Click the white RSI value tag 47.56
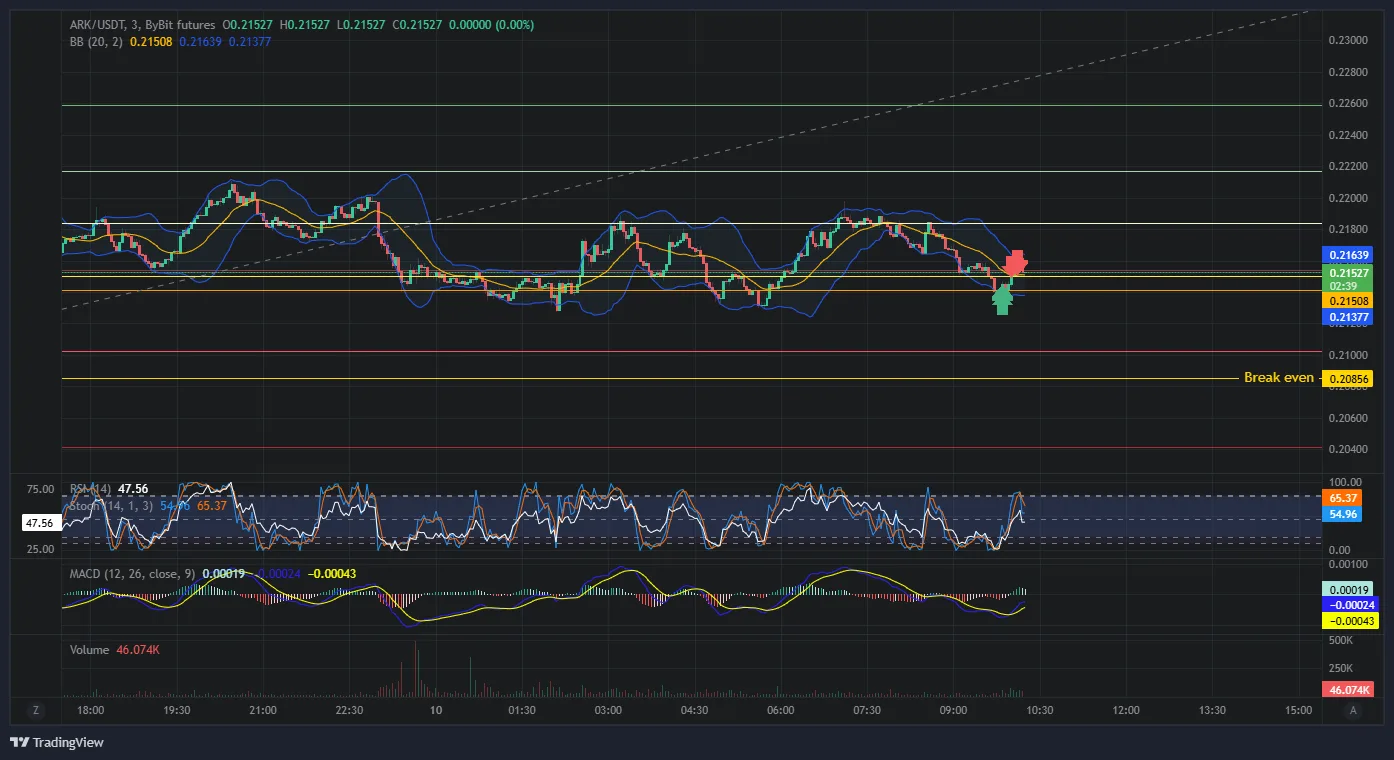This screenshot has height=760, width=1394. [x=39, y=522]
